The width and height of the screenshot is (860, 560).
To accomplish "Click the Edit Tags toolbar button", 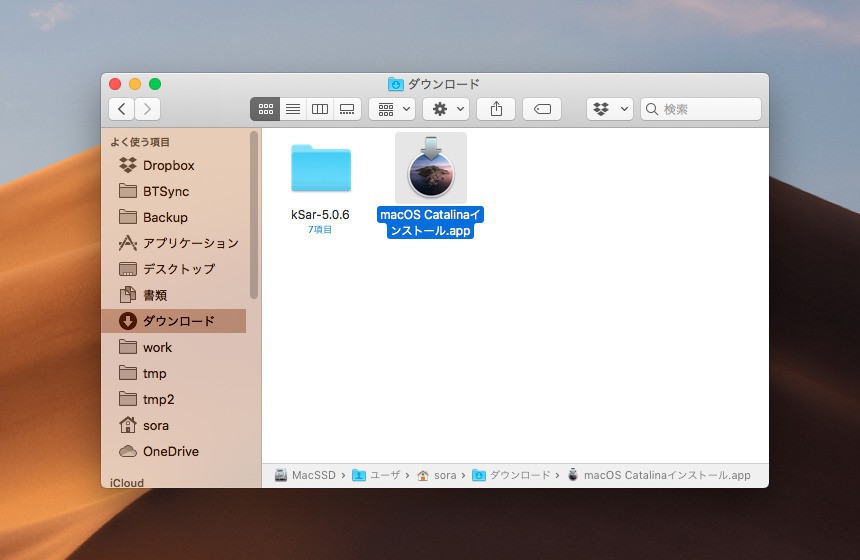I will [x=541, y=109].
